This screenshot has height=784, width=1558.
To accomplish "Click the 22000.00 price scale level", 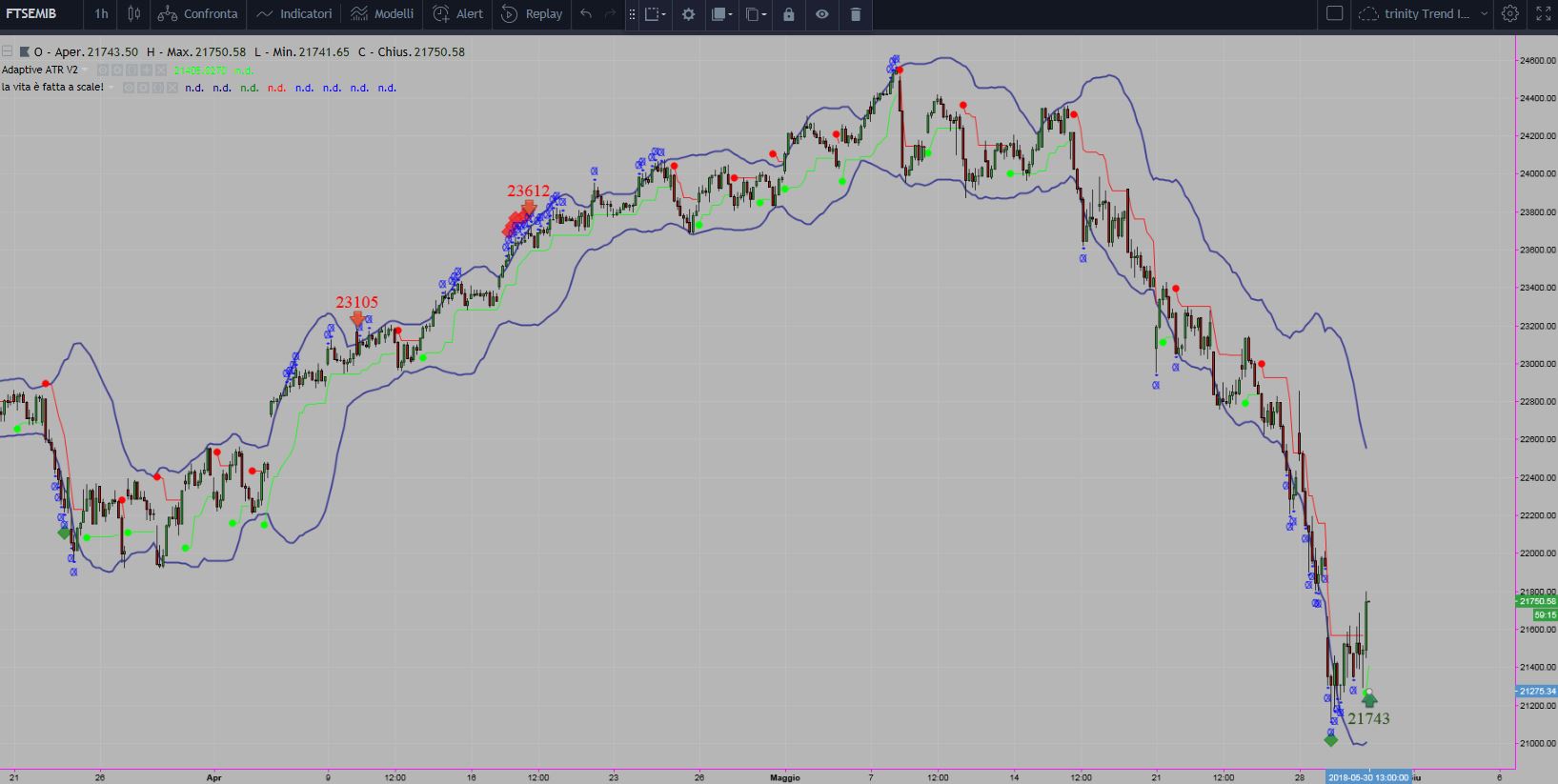I will (x=1536, y=553).
